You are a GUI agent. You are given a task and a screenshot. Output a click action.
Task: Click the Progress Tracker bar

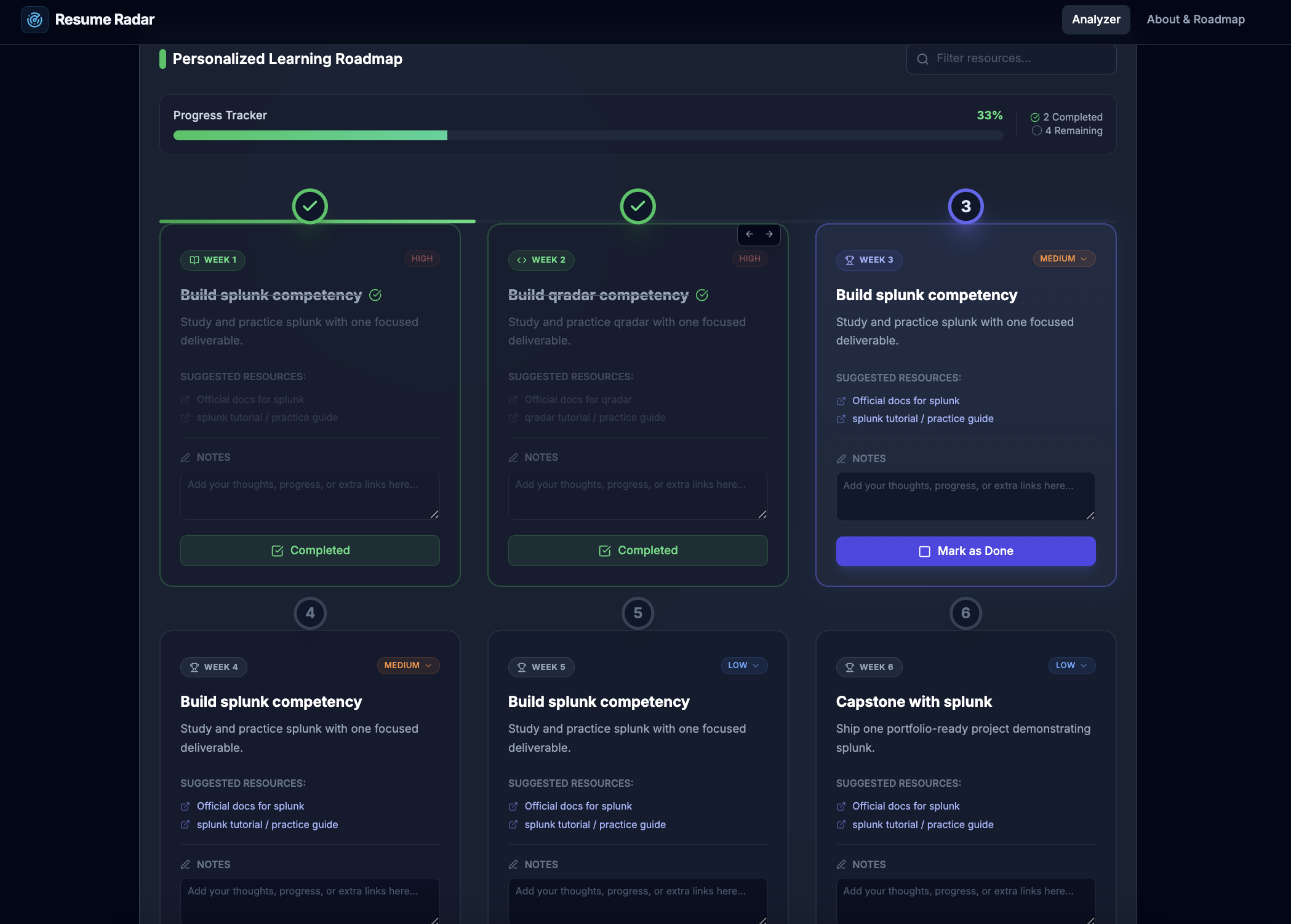(x=588, y=135)
